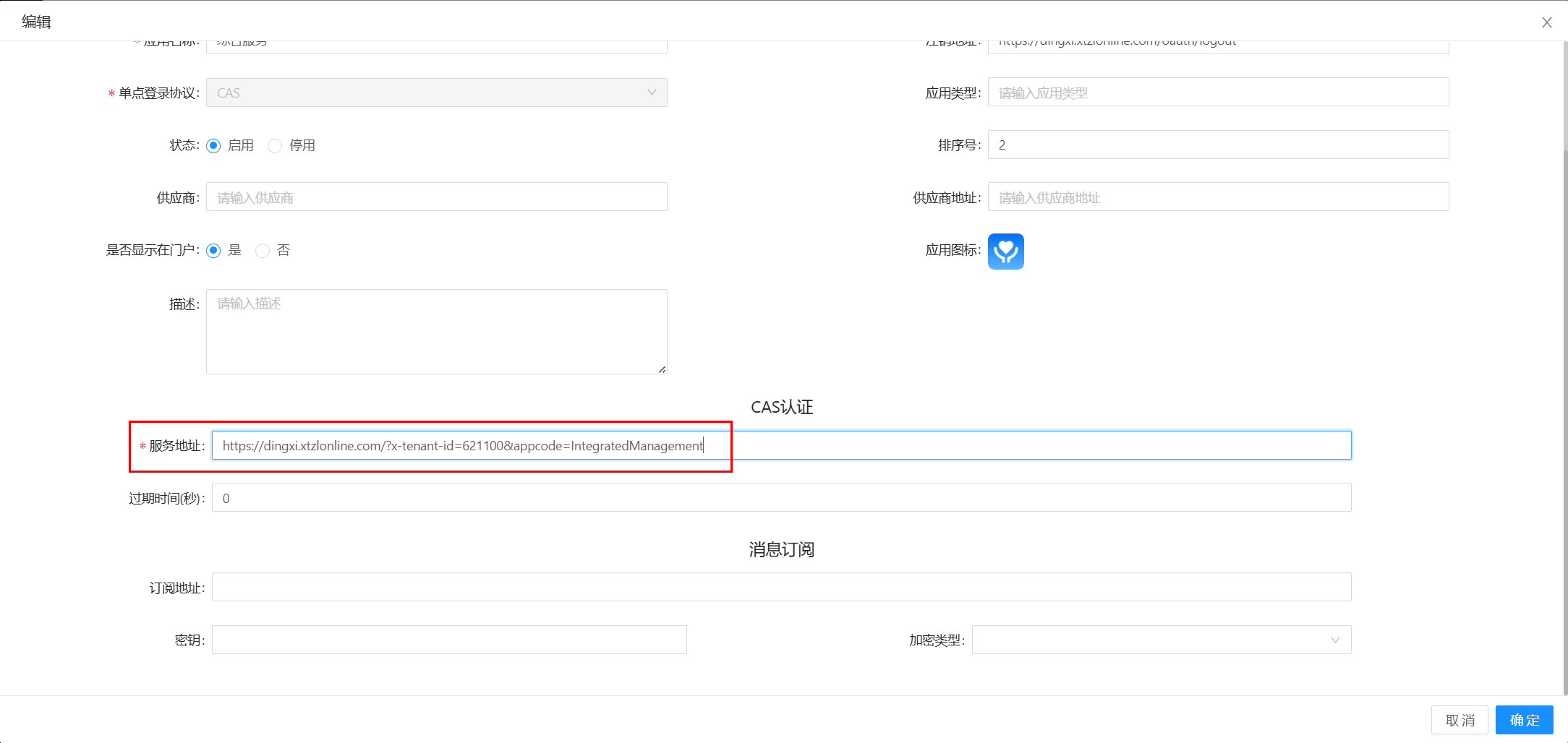1568x743 pixels.
Task: Click the 订阅地址 input field
Action: tap(781, 588)
